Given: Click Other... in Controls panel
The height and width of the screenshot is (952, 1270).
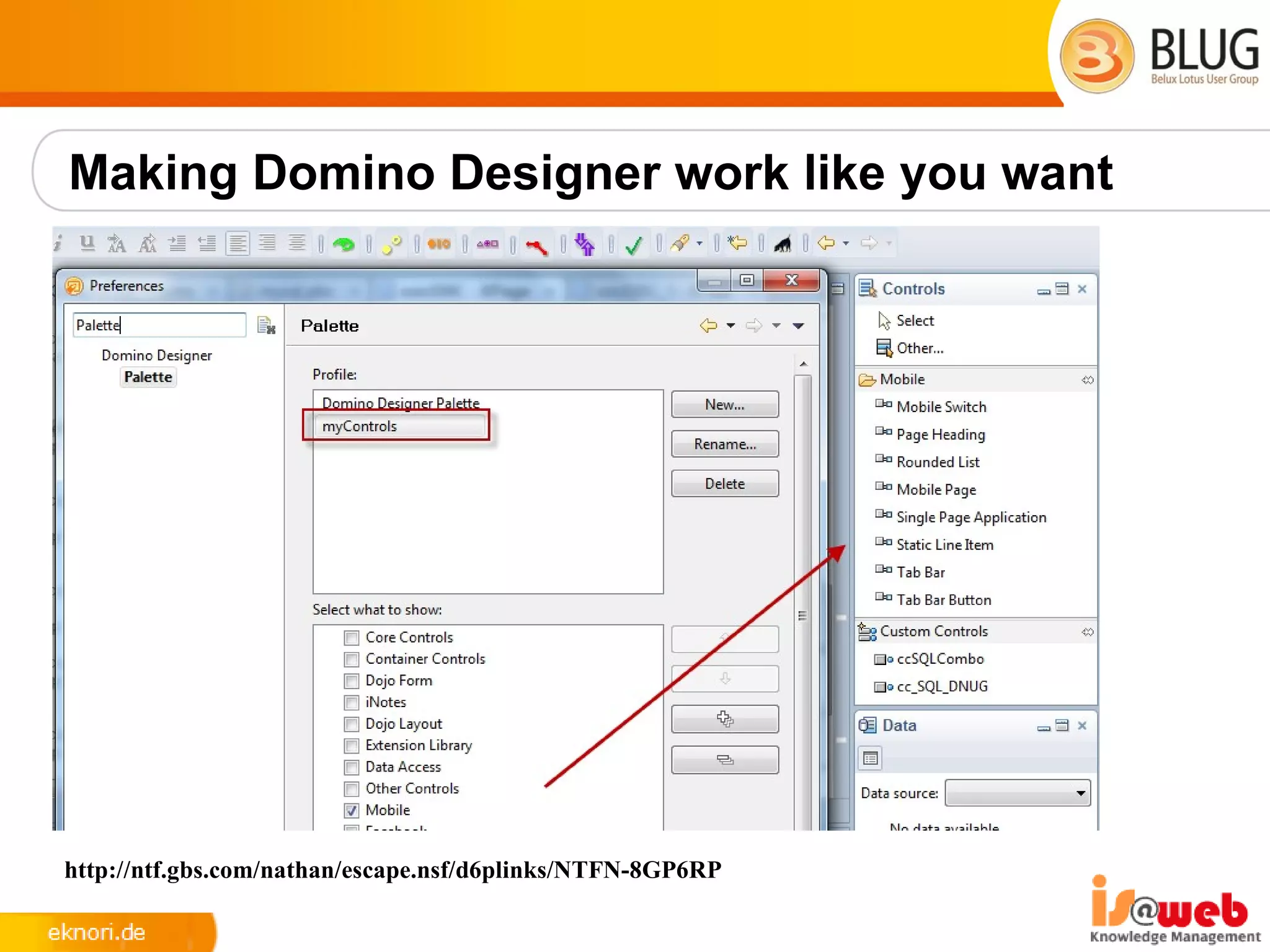Looking at the screenshot, I should [x=910, y=348].
